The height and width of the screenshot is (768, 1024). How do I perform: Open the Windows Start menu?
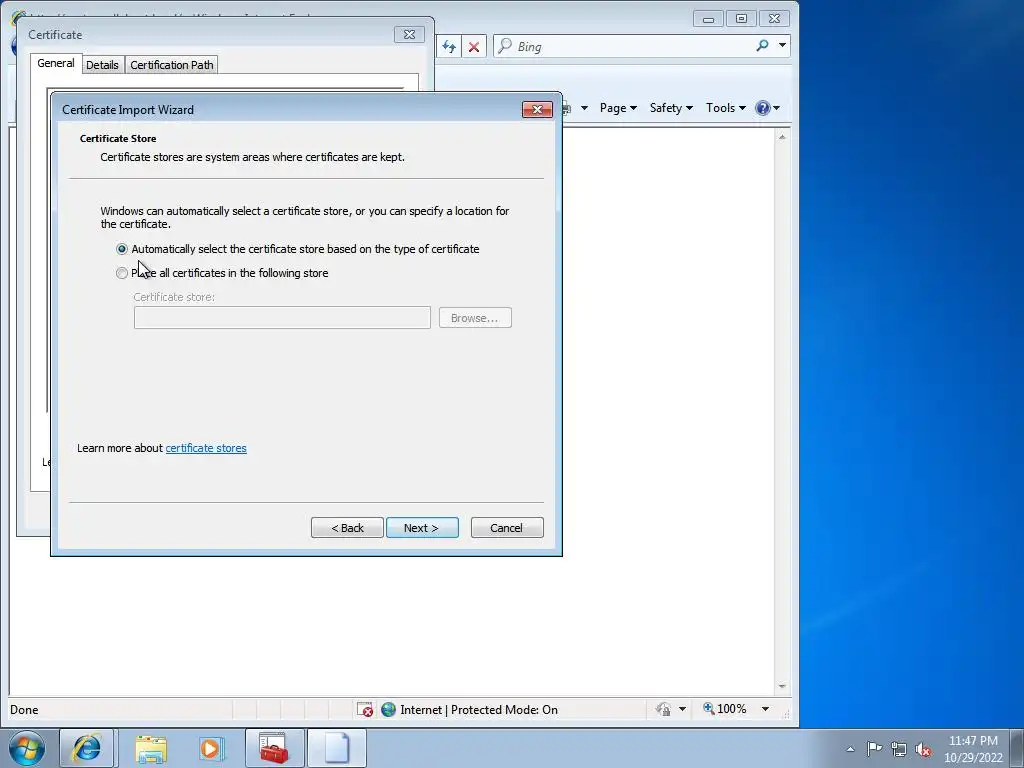pos(27,748)
